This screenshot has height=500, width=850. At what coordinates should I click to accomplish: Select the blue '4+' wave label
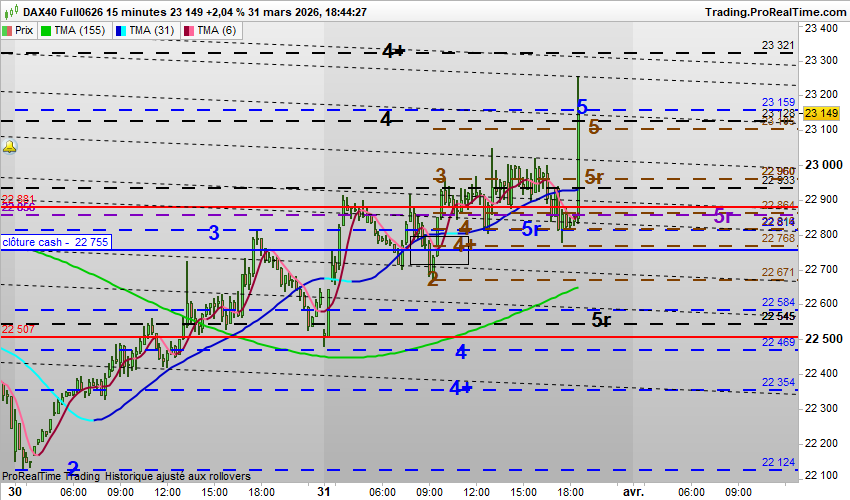click(x=461, y=388)
